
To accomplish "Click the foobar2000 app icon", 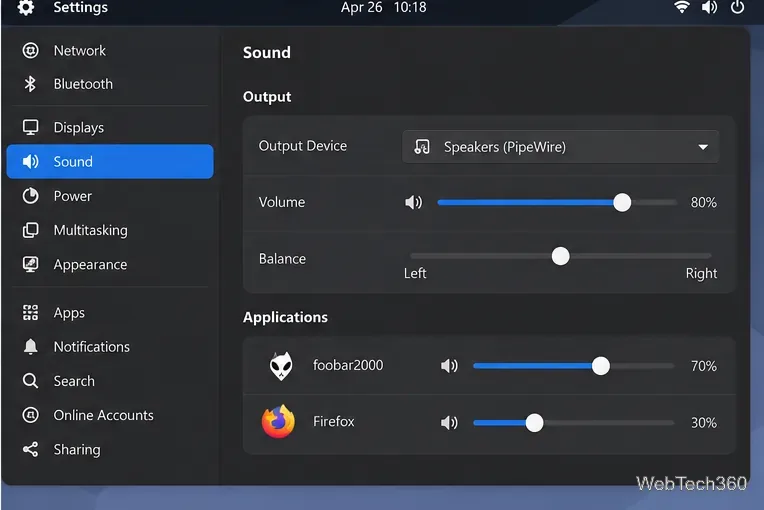I will click(281, 366).
